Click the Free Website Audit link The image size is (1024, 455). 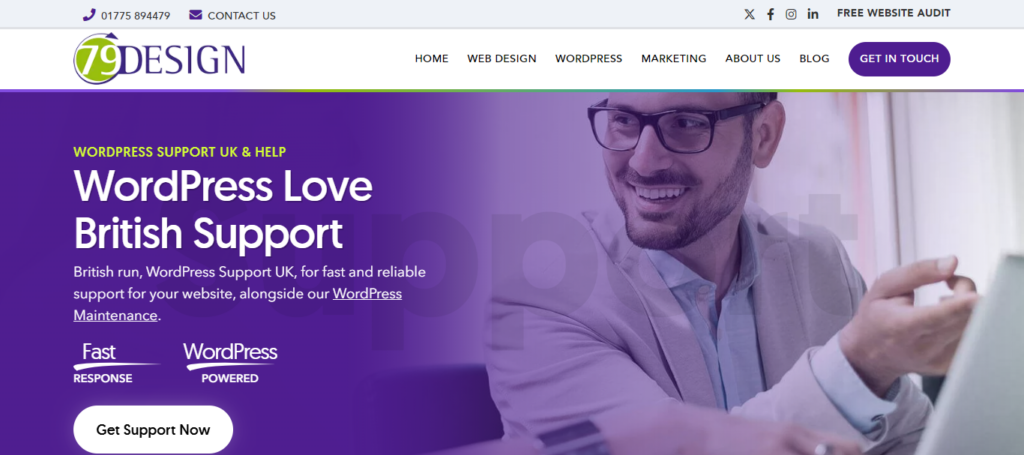893,13
